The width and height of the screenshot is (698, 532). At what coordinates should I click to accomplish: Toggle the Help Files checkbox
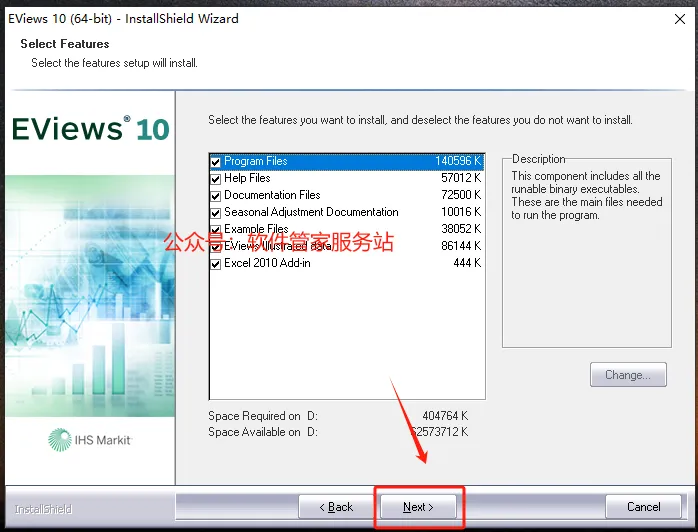pos(215,179)
